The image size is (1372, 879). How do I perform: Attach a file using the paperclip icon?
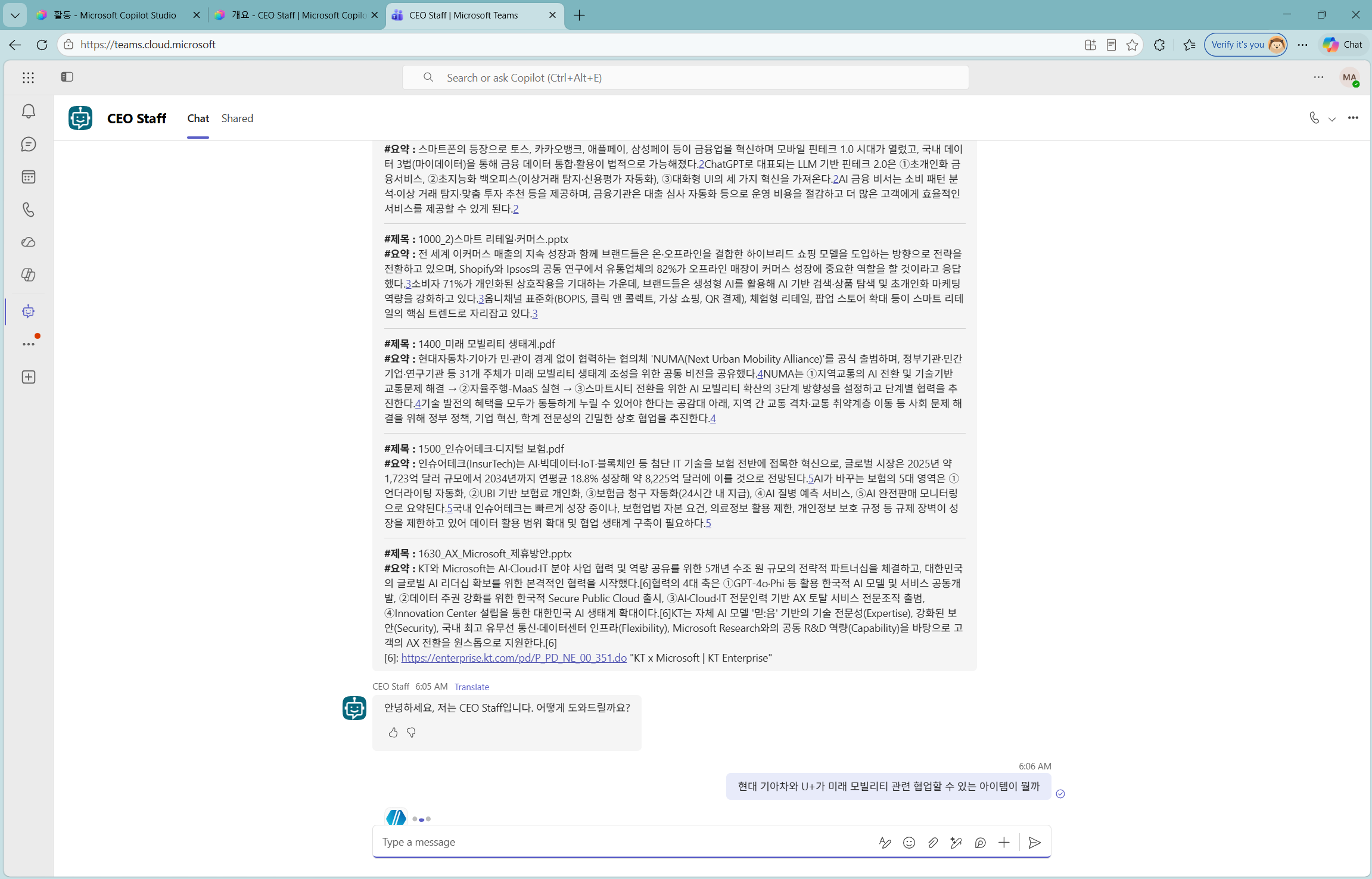pos(932,843)
